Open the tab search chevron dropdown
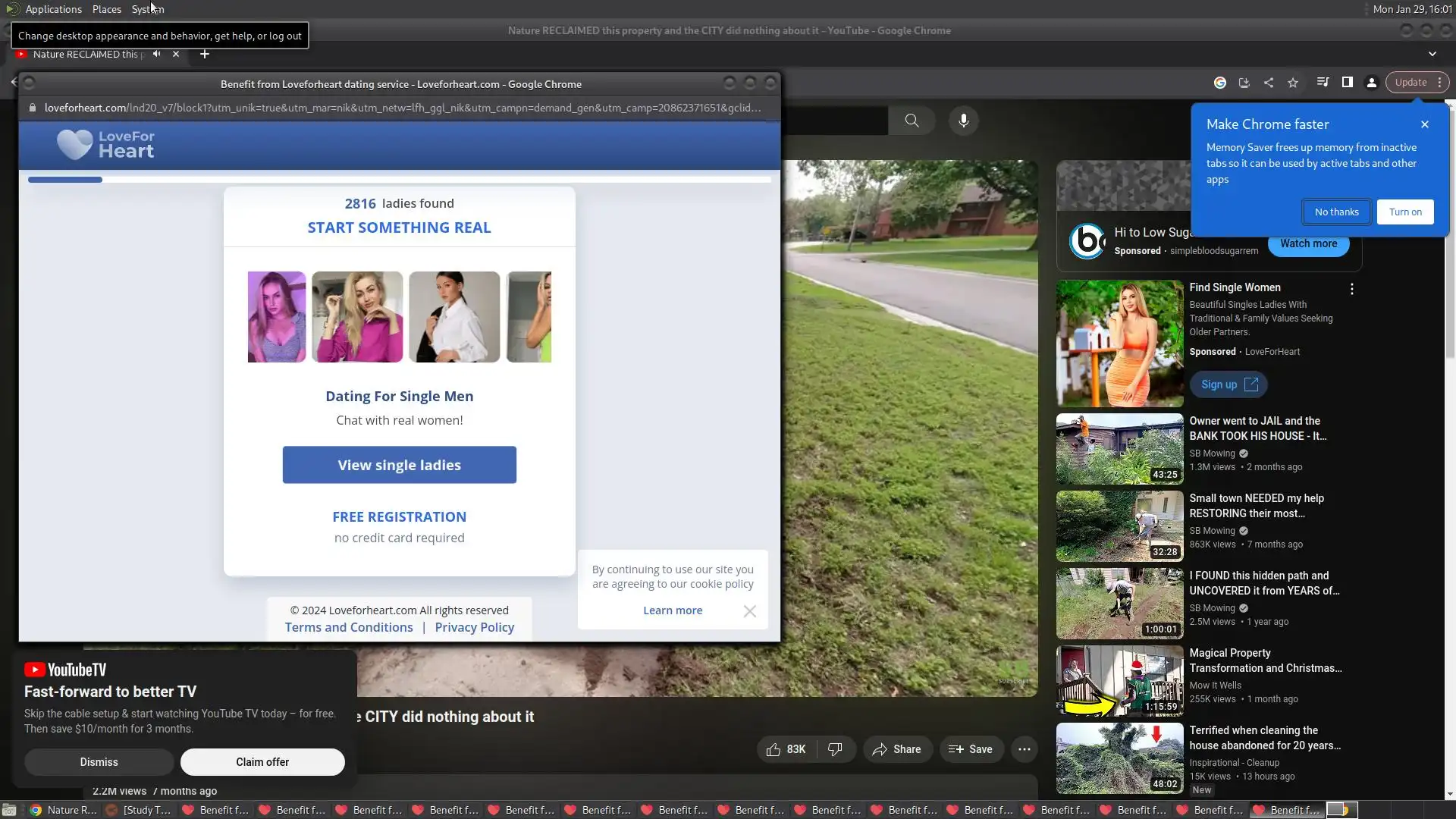Screen dimensions: 1456x819 click(1432, 54)
